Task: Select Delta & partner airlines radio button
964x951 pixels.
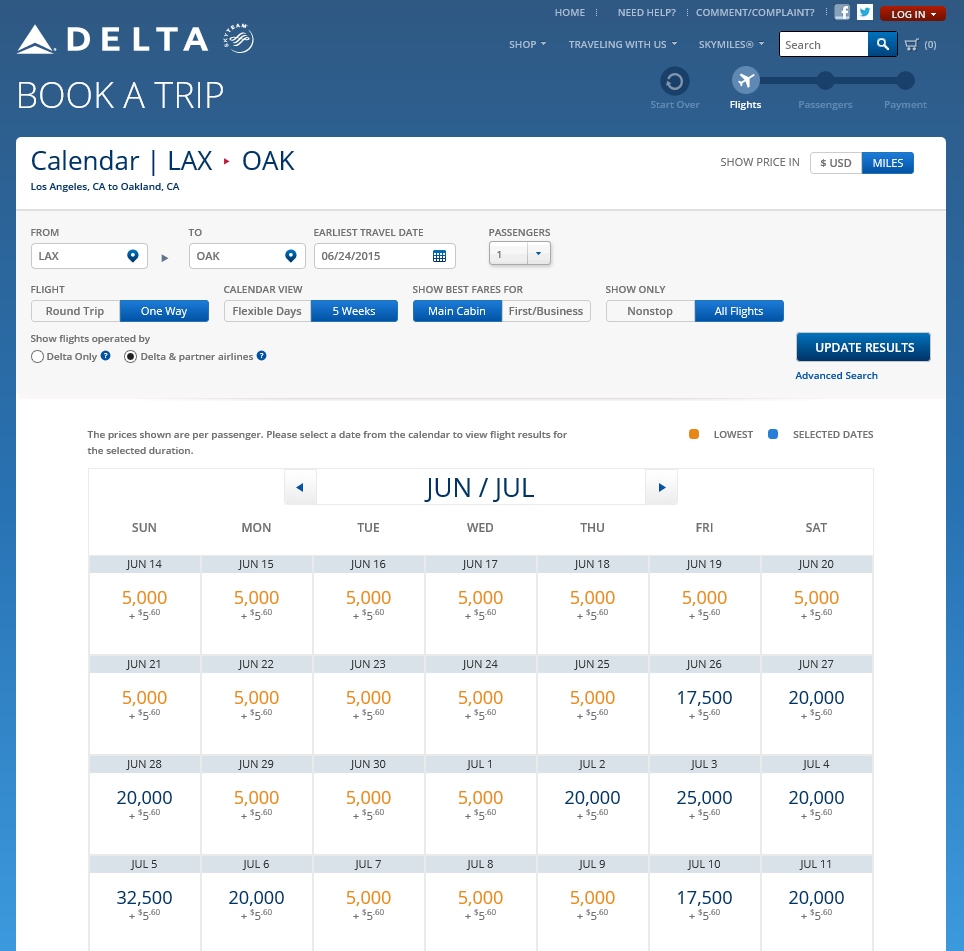Action: (130, 356)
